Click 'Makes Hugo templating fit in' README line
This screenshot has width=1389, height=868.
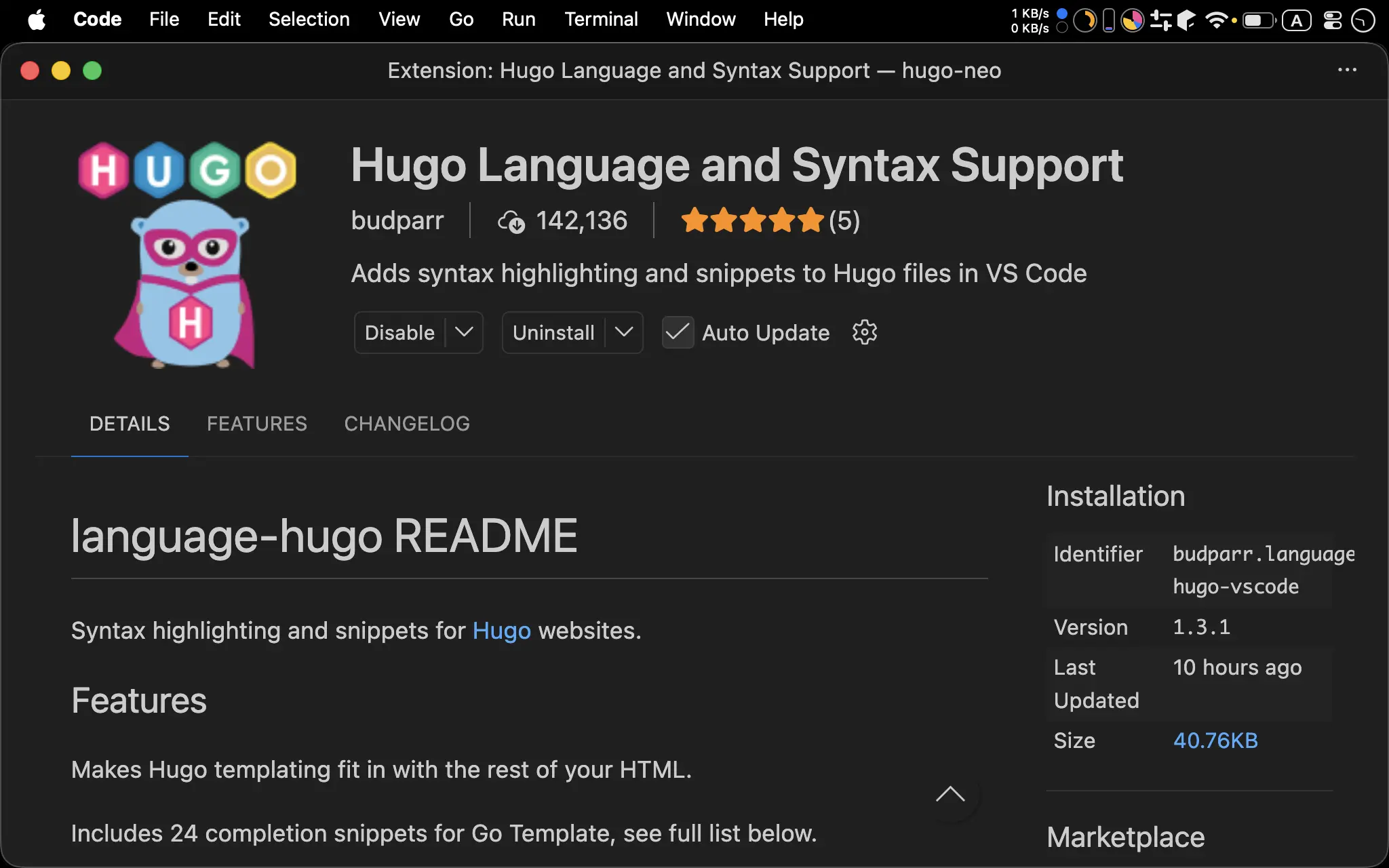[381, 770]
